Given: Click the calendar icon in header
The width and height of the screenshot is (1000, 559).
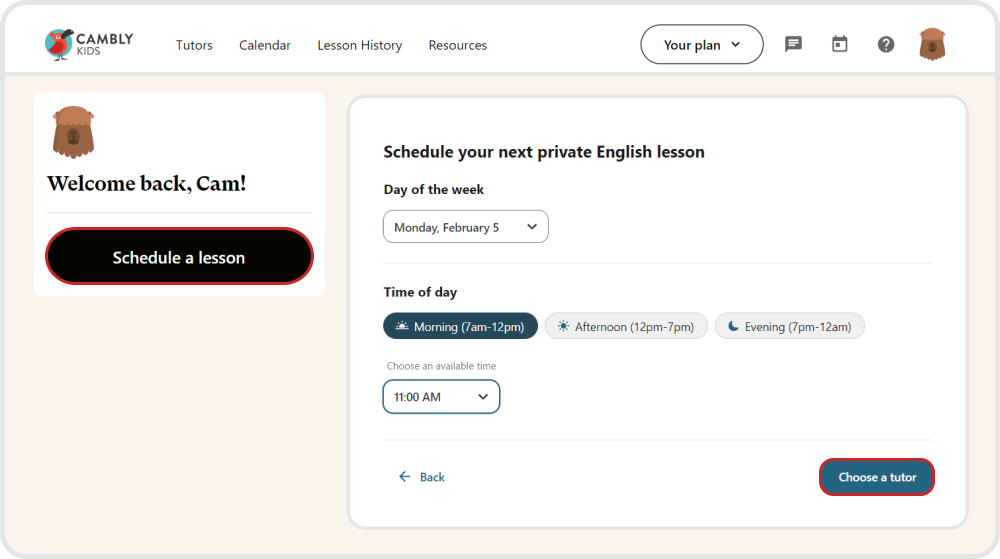Looking at the screenshot, I should 840,44.
